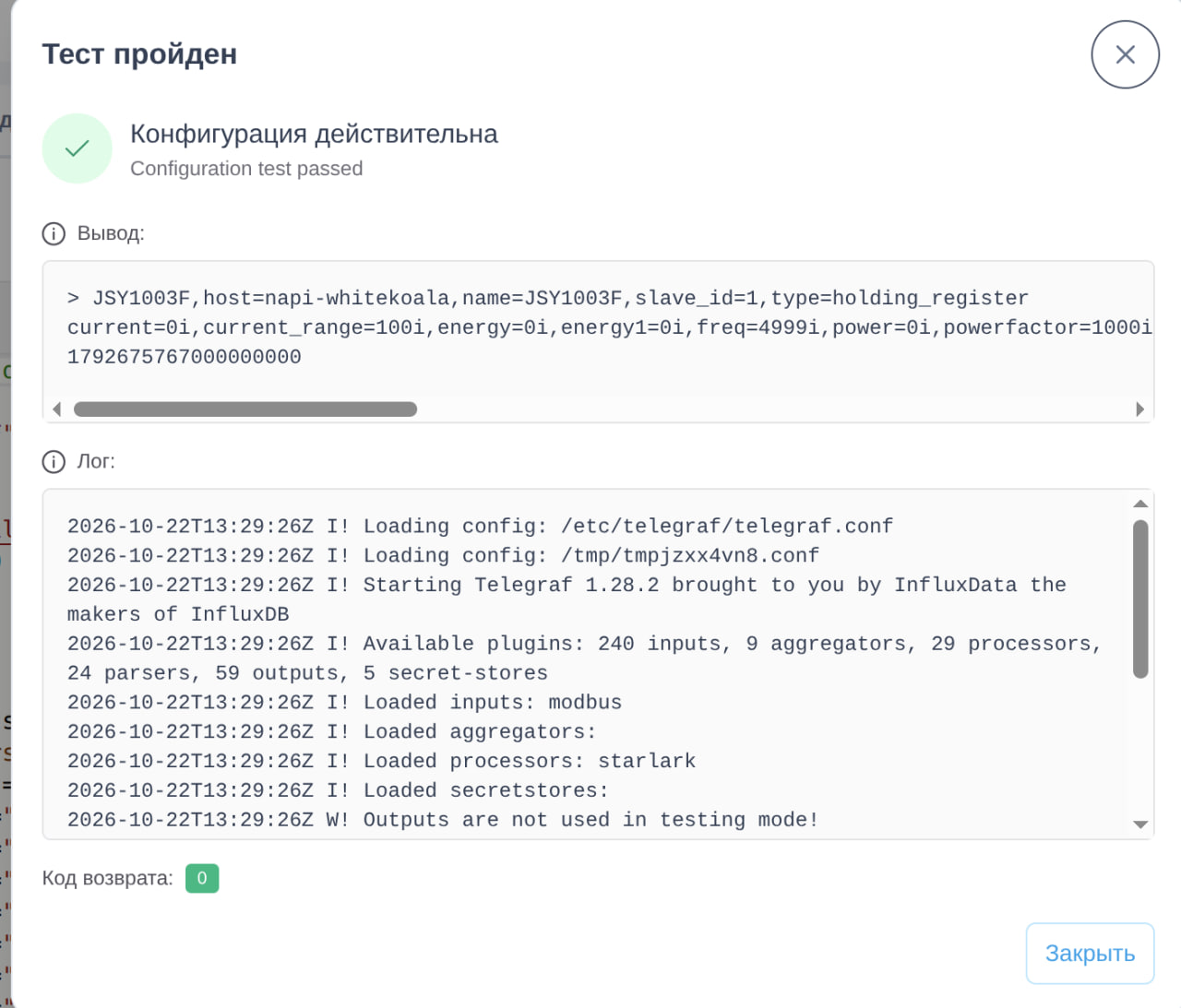Click the Loaded inputs: modbus log line
This screenshot has height=1008, width=1181.
click(344, 703)
